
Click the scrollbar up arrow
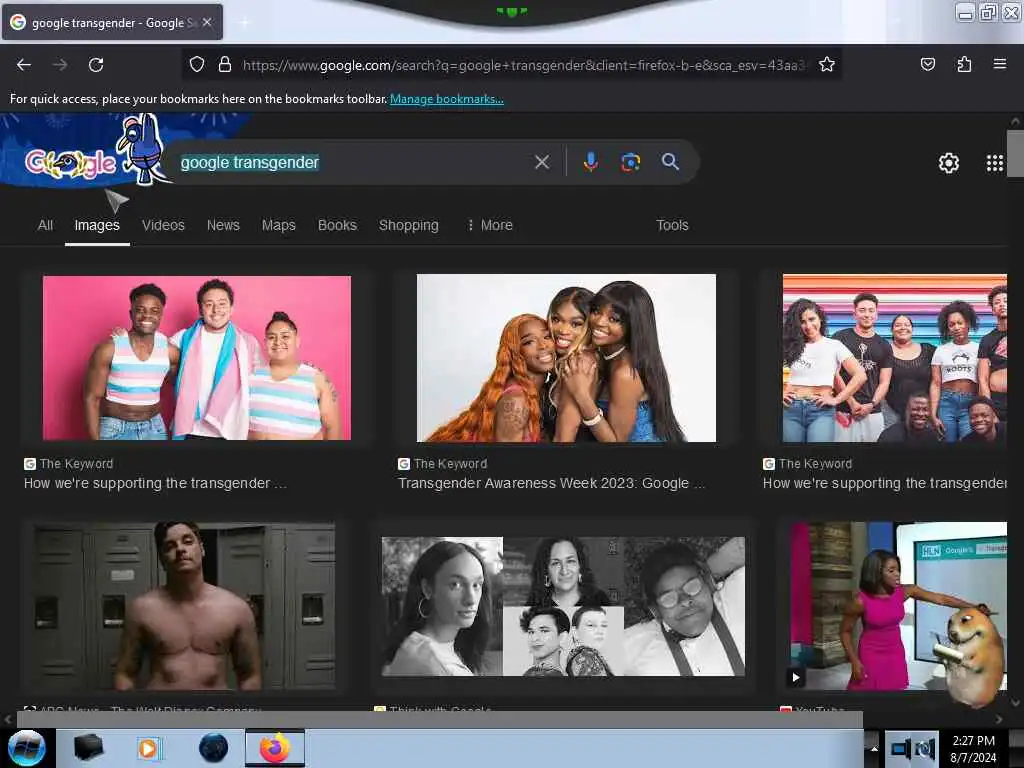(x=1015, y=121)
